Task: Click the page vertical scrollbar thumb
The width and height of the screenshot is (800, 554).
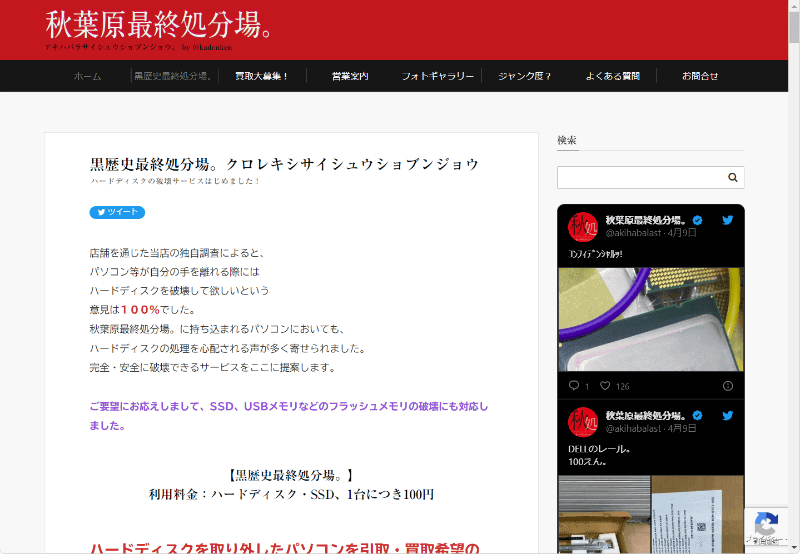Action: click(x=794, y=27)
